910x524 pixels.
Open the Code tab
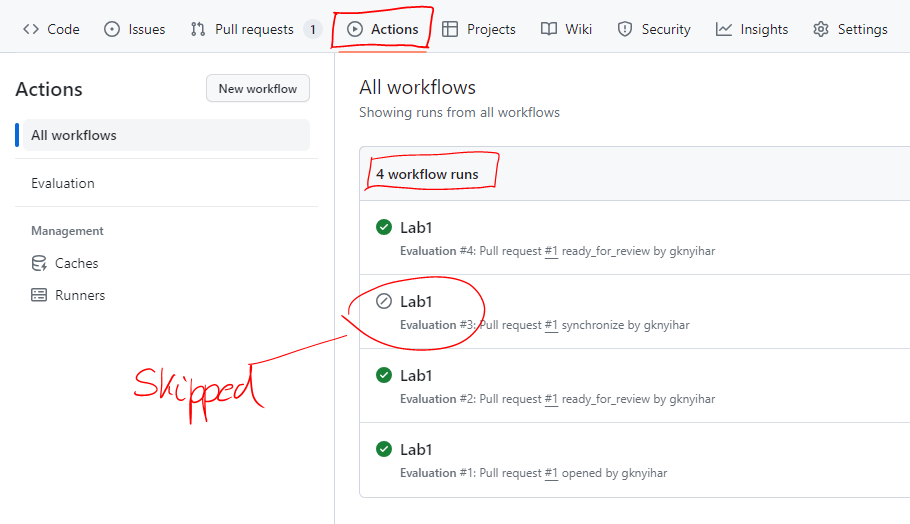(51, 29)
